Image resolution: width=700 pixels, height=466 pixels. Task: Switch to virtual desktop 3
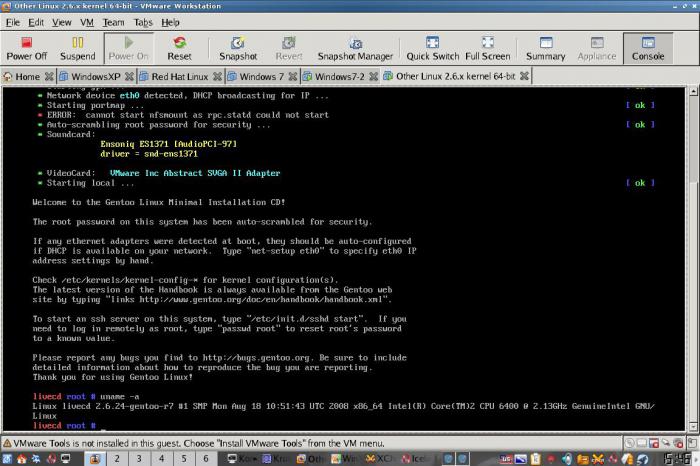click(139, 459)
